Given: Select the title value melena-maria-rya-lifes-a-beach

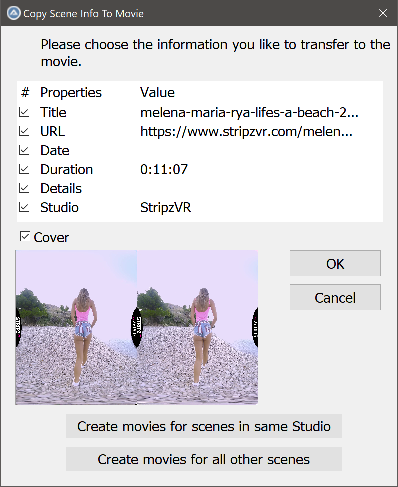Looking at the screenshot, I should click(x=249, y=113).
